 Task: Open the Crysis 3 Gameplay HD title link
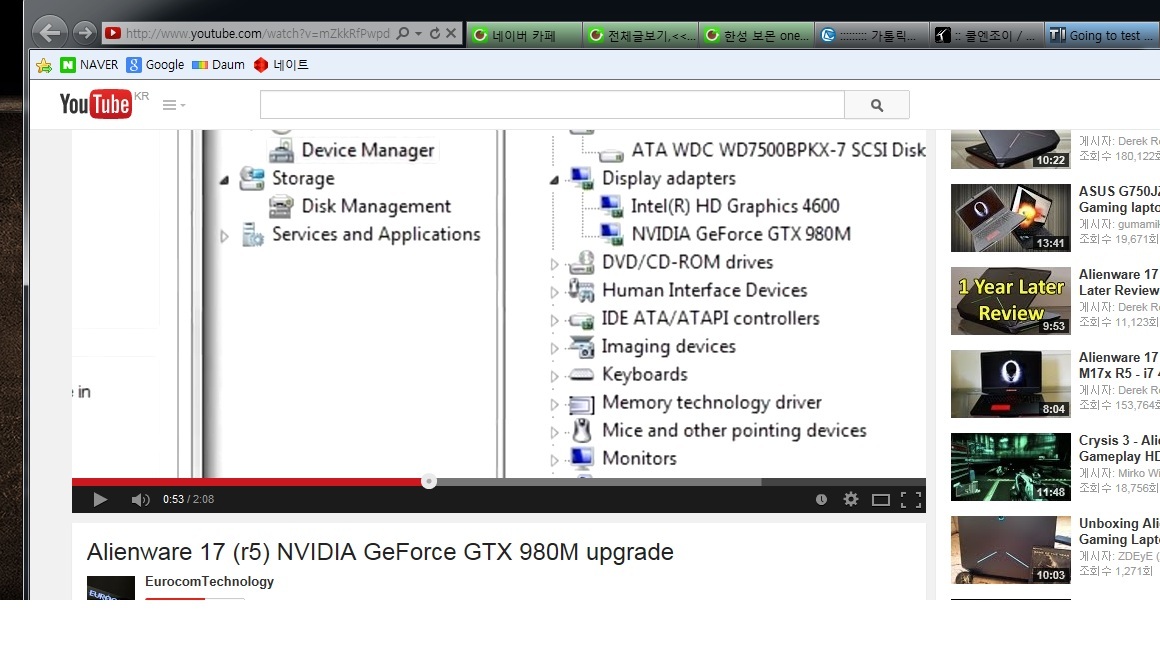pyautogui.click(x=1119, y=448)
